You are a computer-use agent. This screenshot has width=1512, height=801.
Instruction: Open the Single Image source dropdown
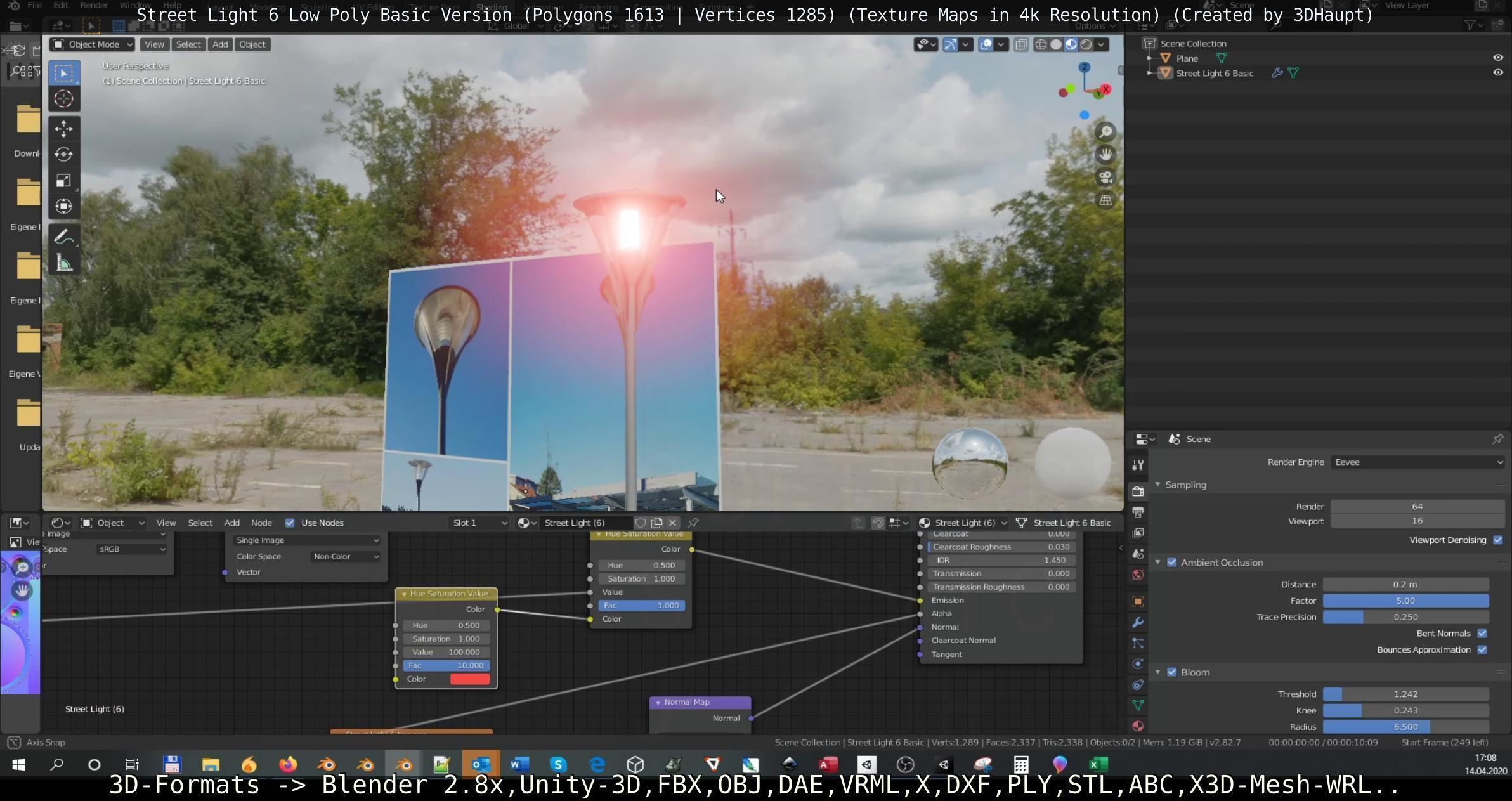click(x=307, y=540)
